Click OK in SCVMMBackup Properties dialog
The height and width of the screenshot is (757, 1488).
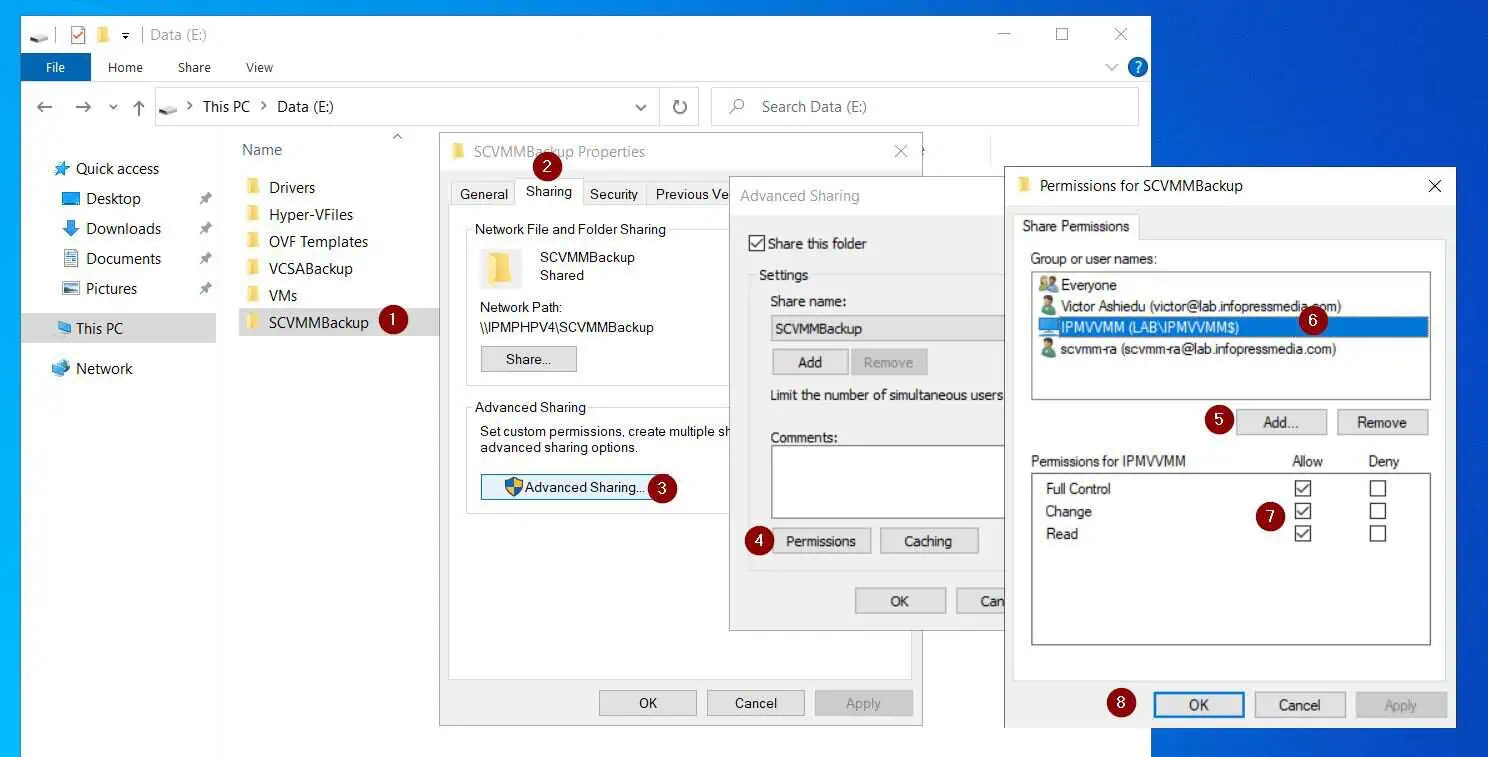[x=648, y=703]
